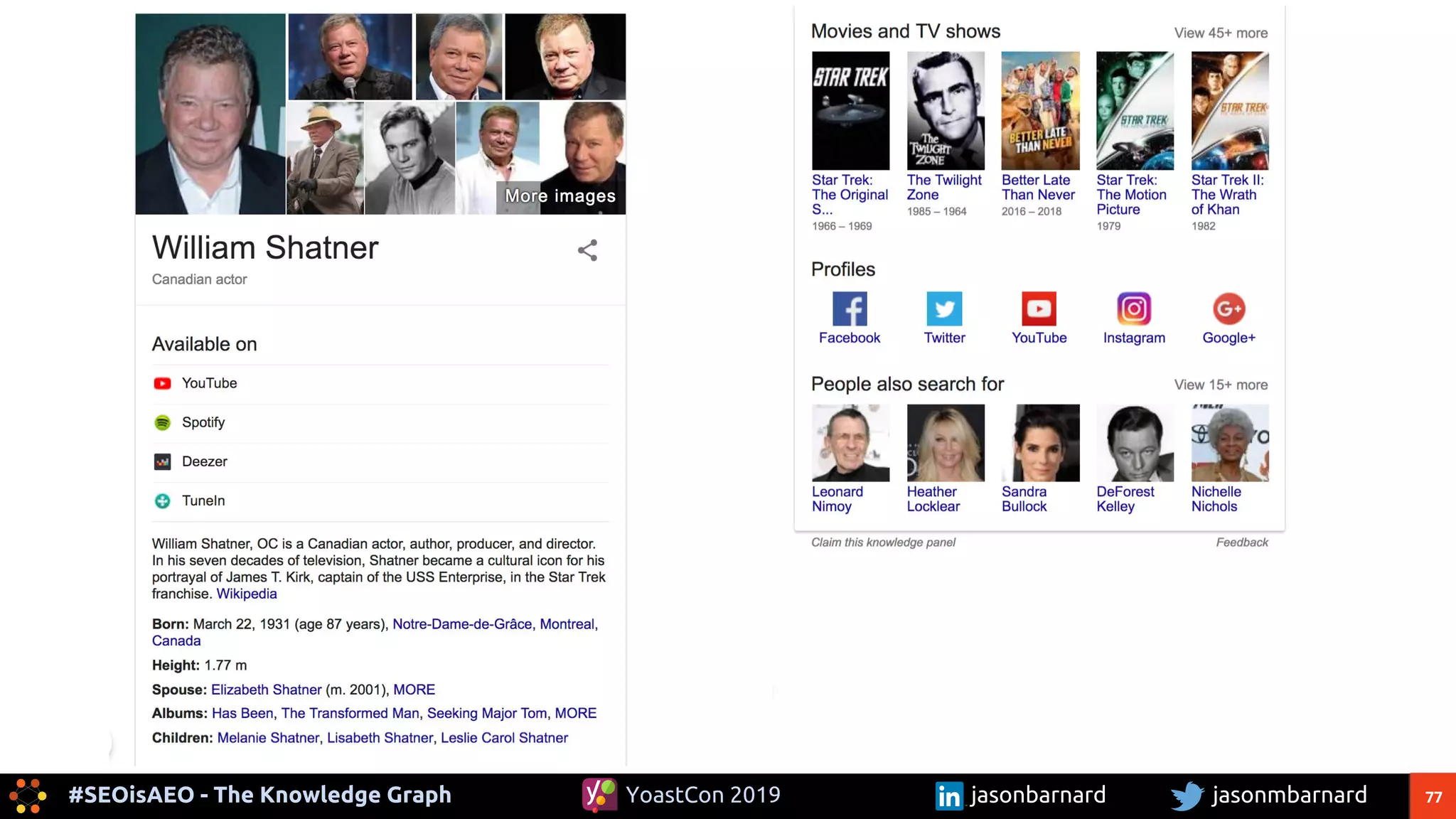Open Leslie Carol Shatner link
The image size is (1456, 819).
click(x=504, y=738)
